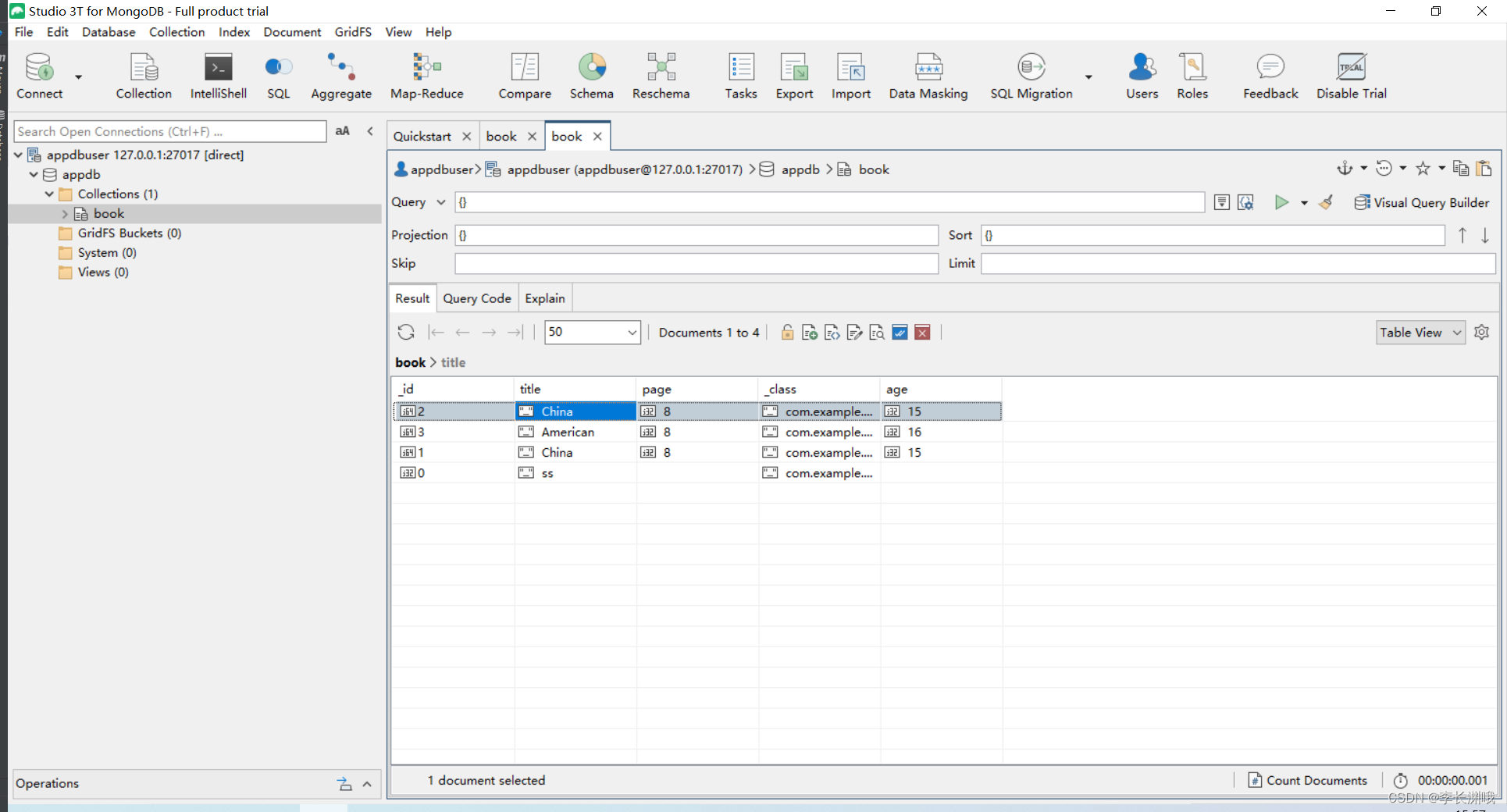
Task: Select the American title cell
Action: 575,432
